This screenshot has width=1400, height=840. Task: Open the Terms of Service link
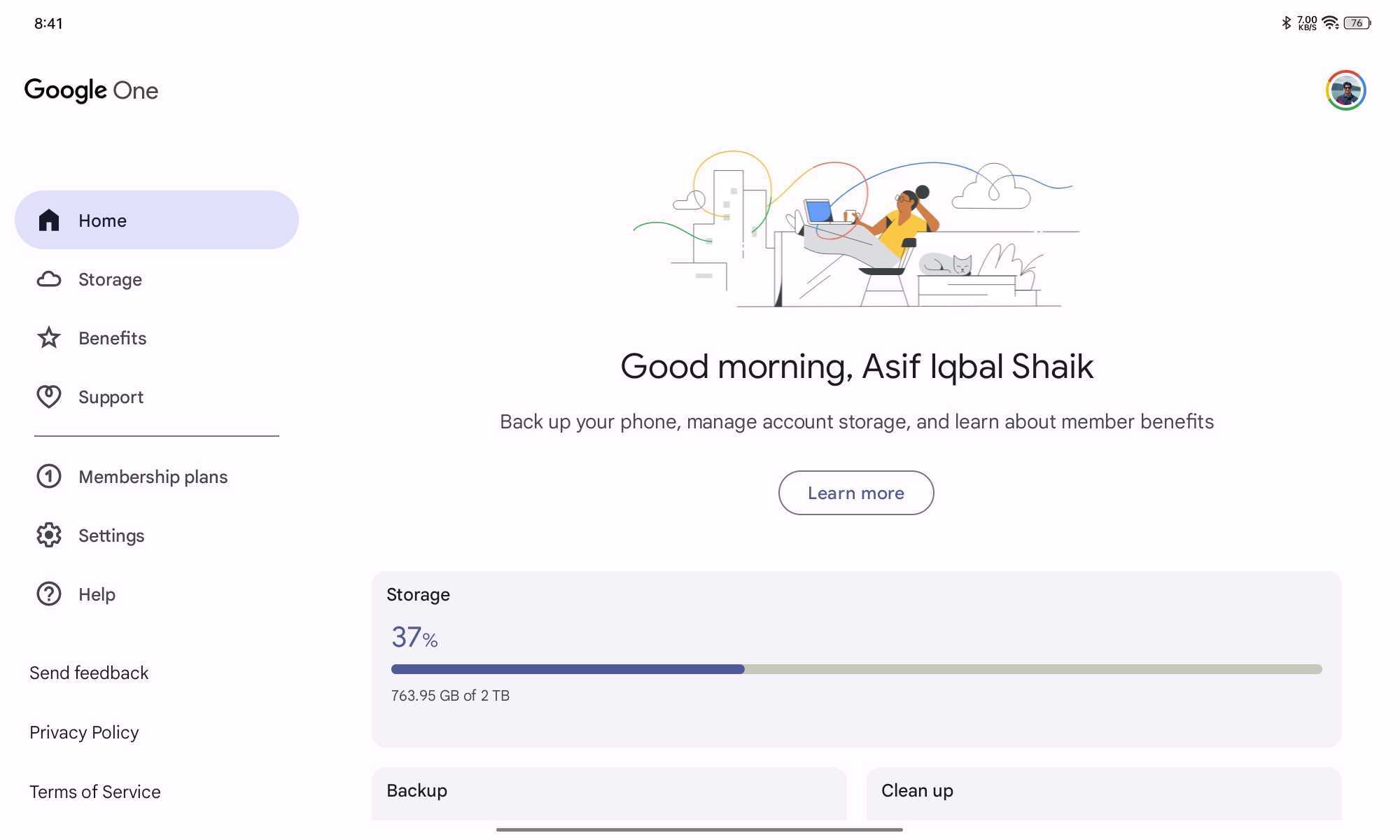click(x=95, y=792)
